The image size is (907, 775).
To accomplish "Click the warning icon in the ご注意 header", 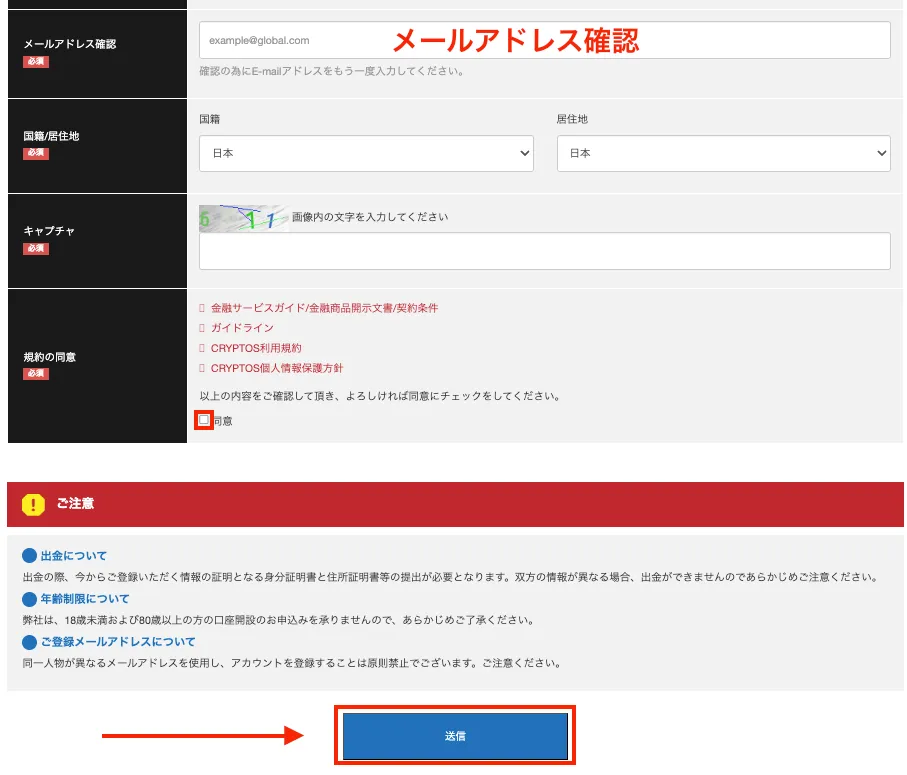I will point(33,504).
